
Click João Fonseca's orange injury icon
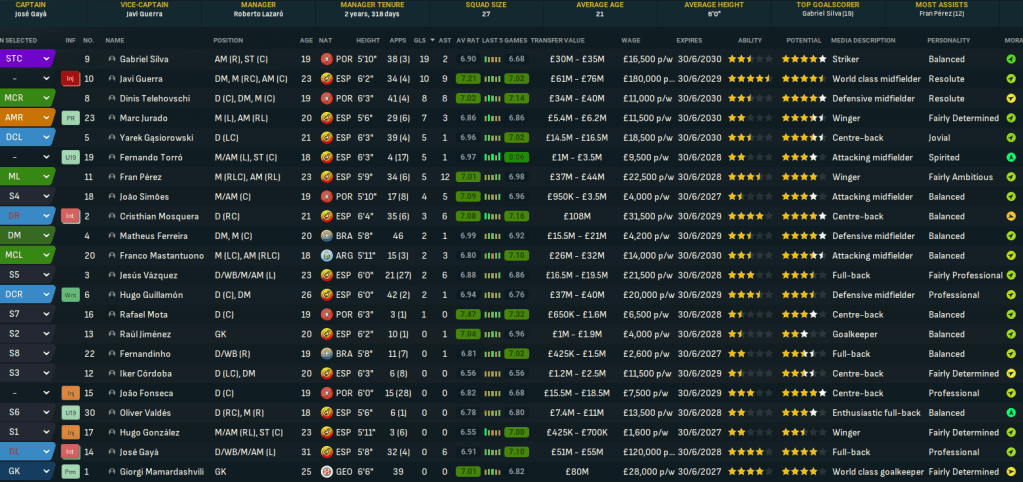tap(70, 393)
